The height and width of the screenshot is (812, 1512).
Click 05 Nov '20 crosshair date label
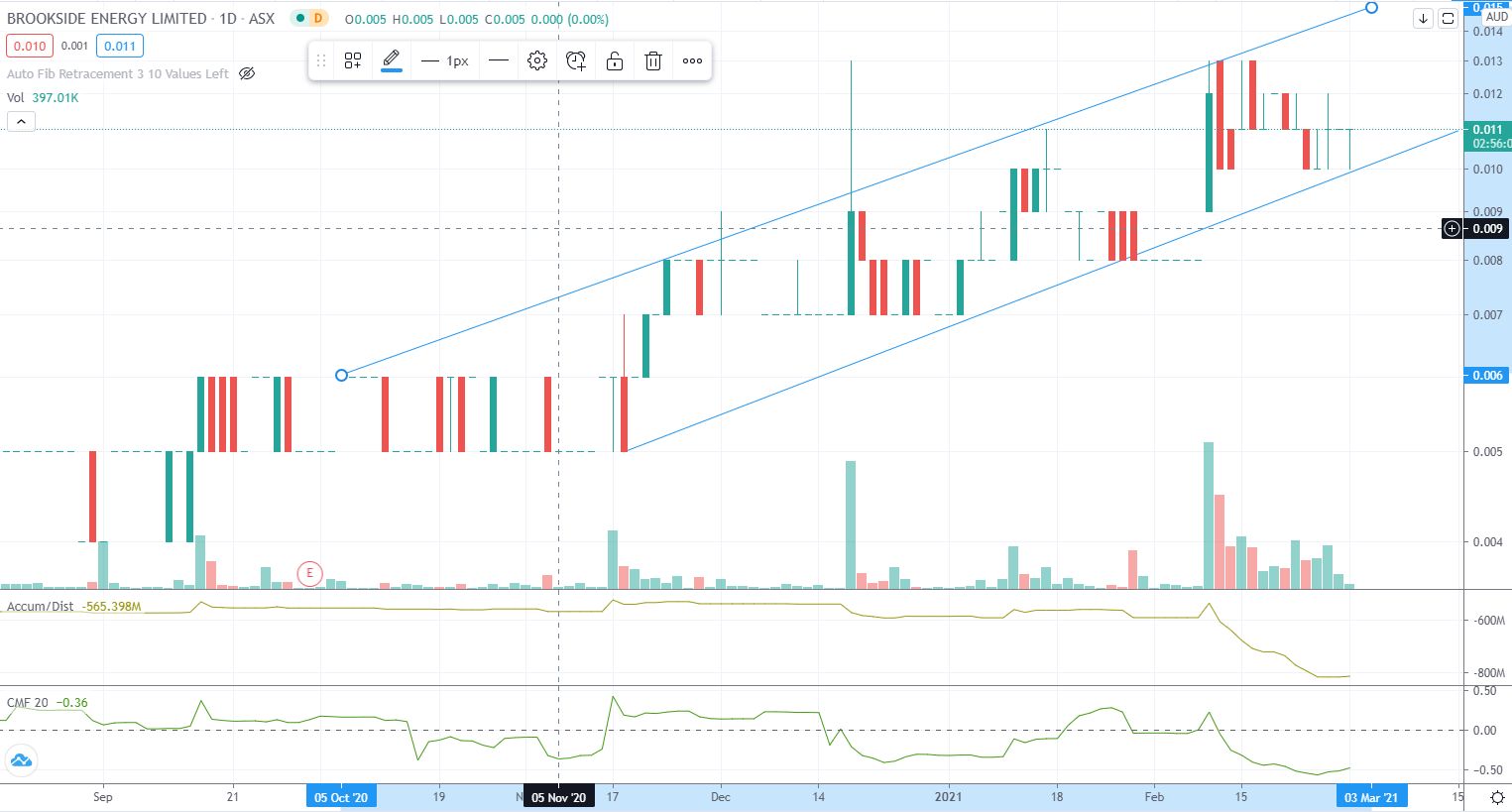559,797
